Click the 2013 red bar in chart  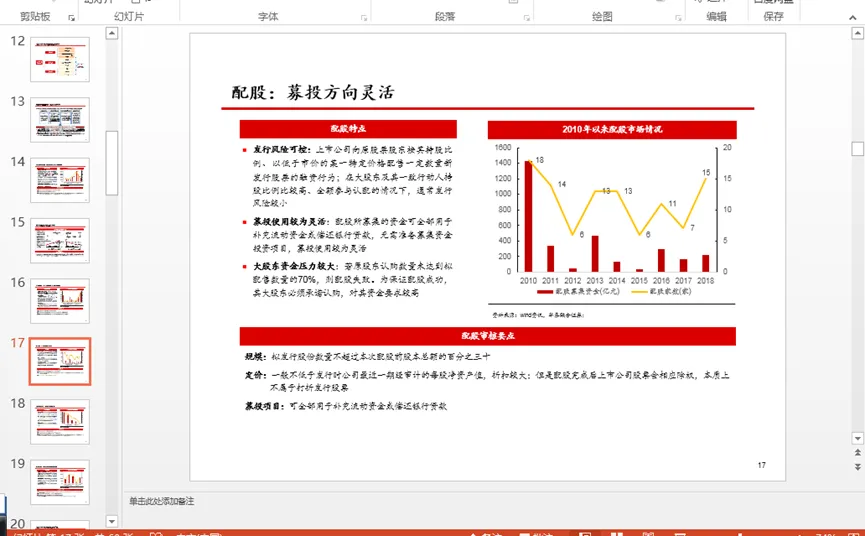[595, 254]
